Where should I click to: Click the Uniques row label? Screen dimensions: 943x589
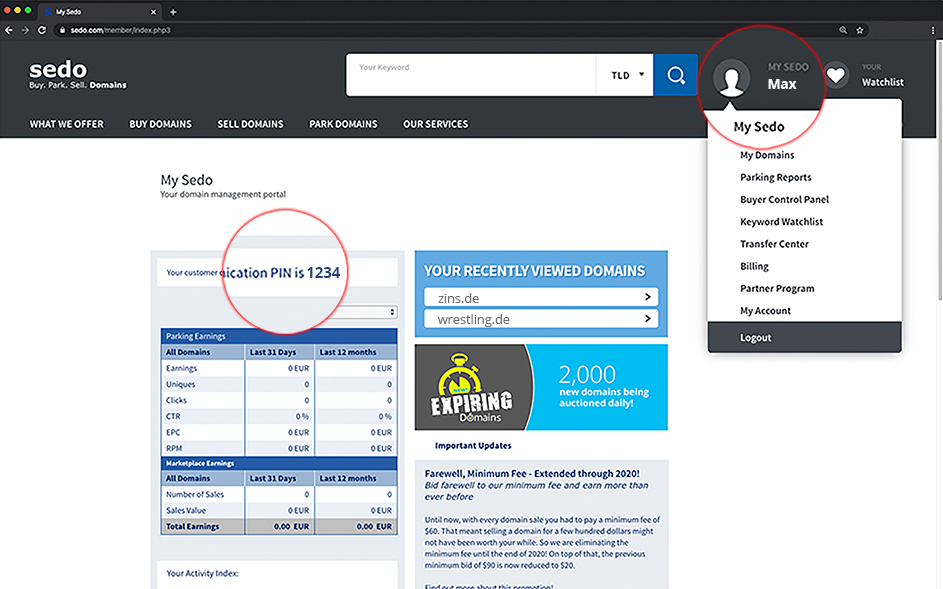(180, 384)
